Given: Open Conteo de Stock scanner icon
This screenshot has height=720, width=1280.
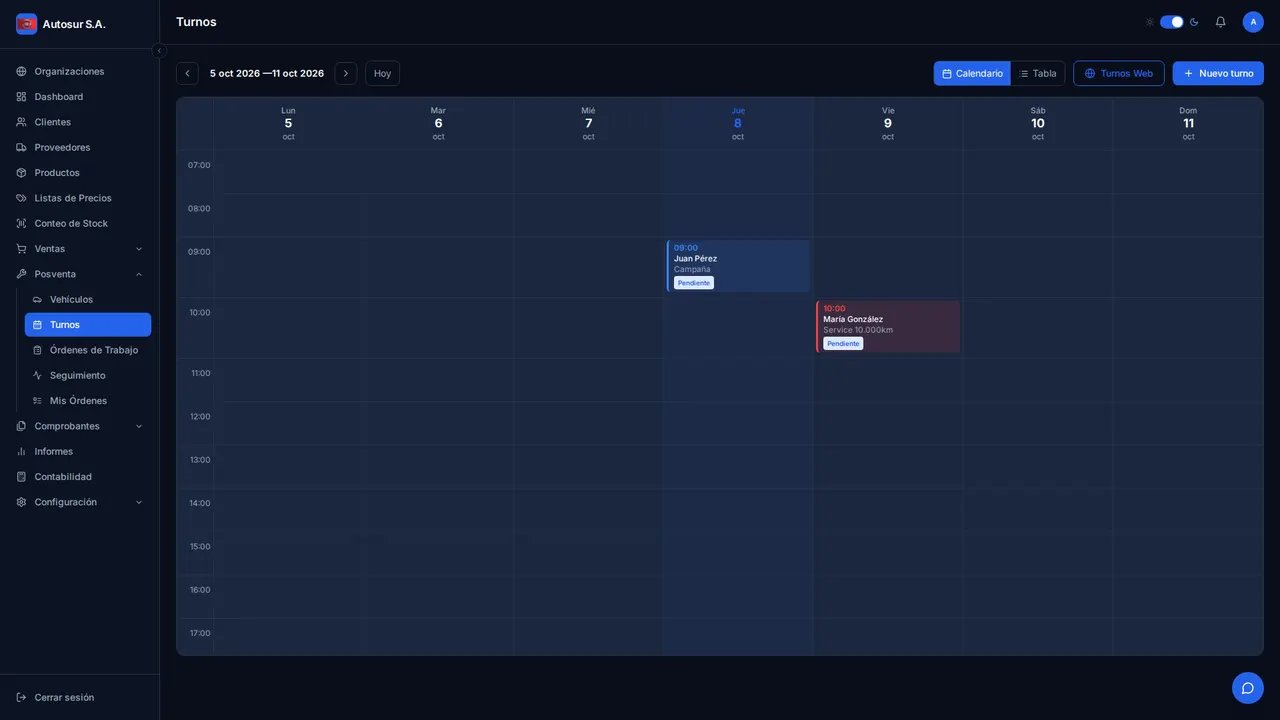Looking at the screenshot, I should click(x=21, y=223).
